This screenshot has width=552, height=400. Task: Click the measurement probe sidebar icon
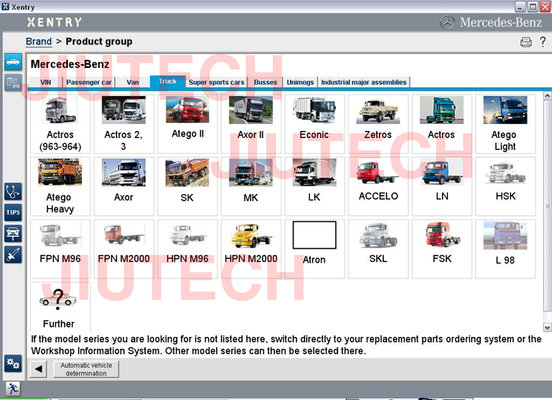[x=13, y=255]
